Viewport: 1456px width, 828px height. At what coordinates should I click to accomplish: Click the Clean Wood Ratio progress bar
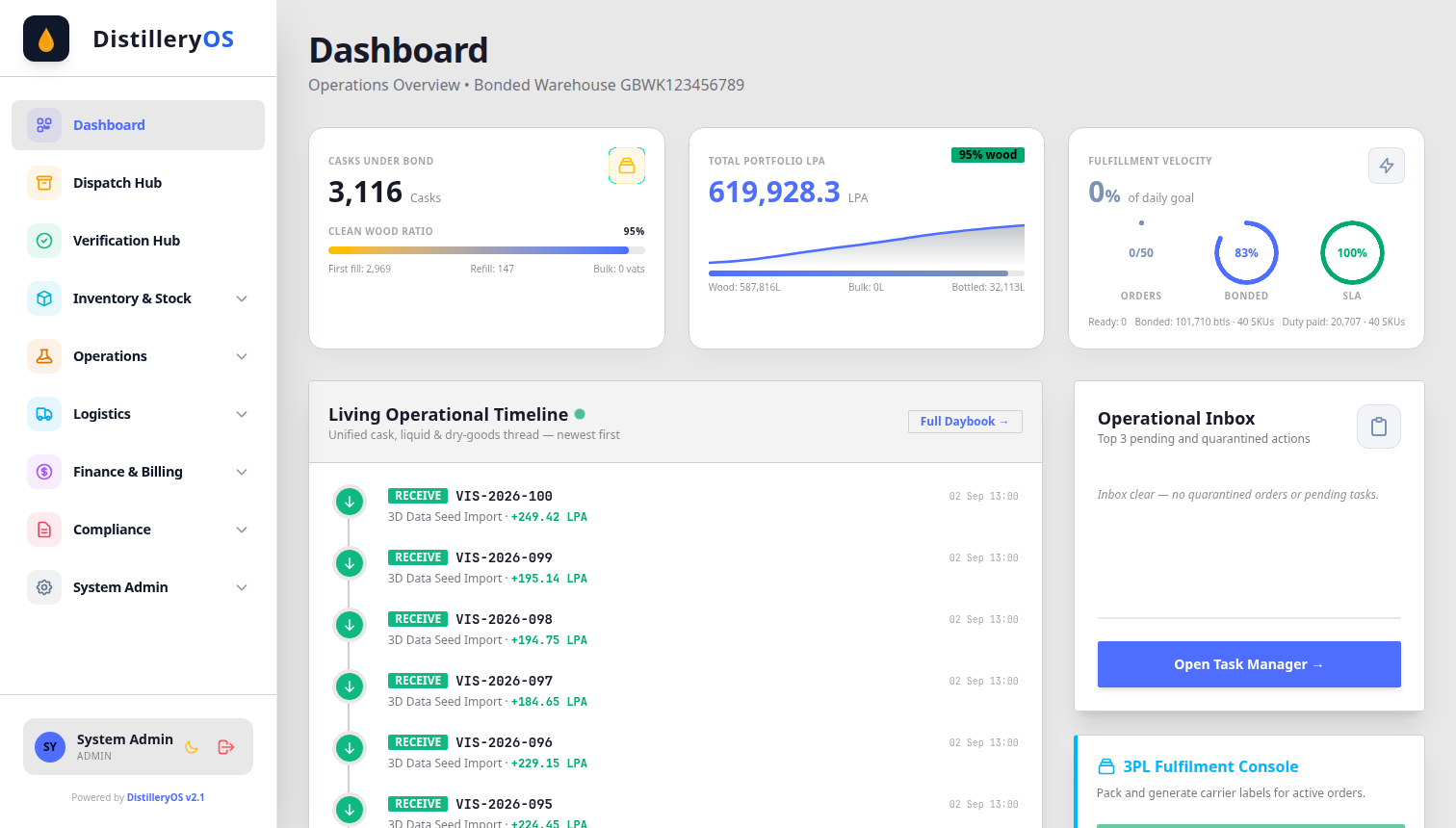point(486,250)
